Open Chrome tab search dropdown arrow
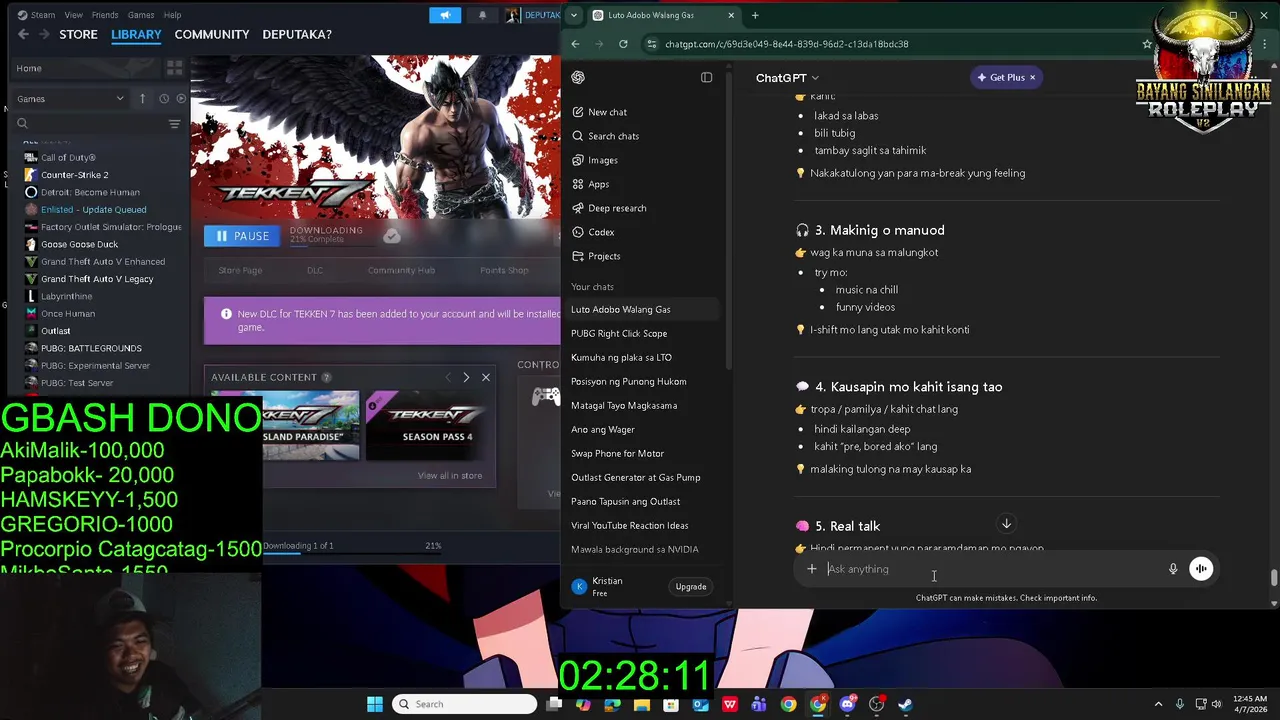Image resolution: width=1280 pixels, height=720 pixels. (574, 15)
